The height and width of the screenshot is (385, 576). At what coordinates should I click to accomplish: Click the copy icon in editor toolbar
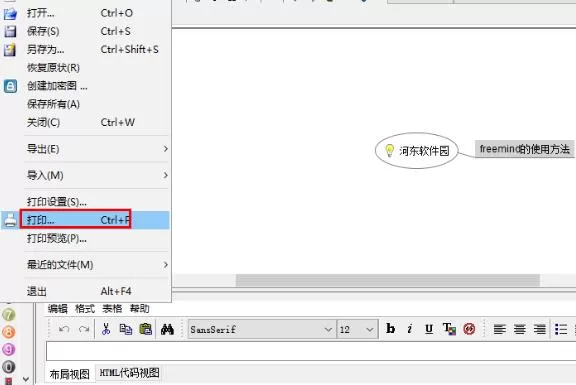pyautogui.click(x=126, y=329)
